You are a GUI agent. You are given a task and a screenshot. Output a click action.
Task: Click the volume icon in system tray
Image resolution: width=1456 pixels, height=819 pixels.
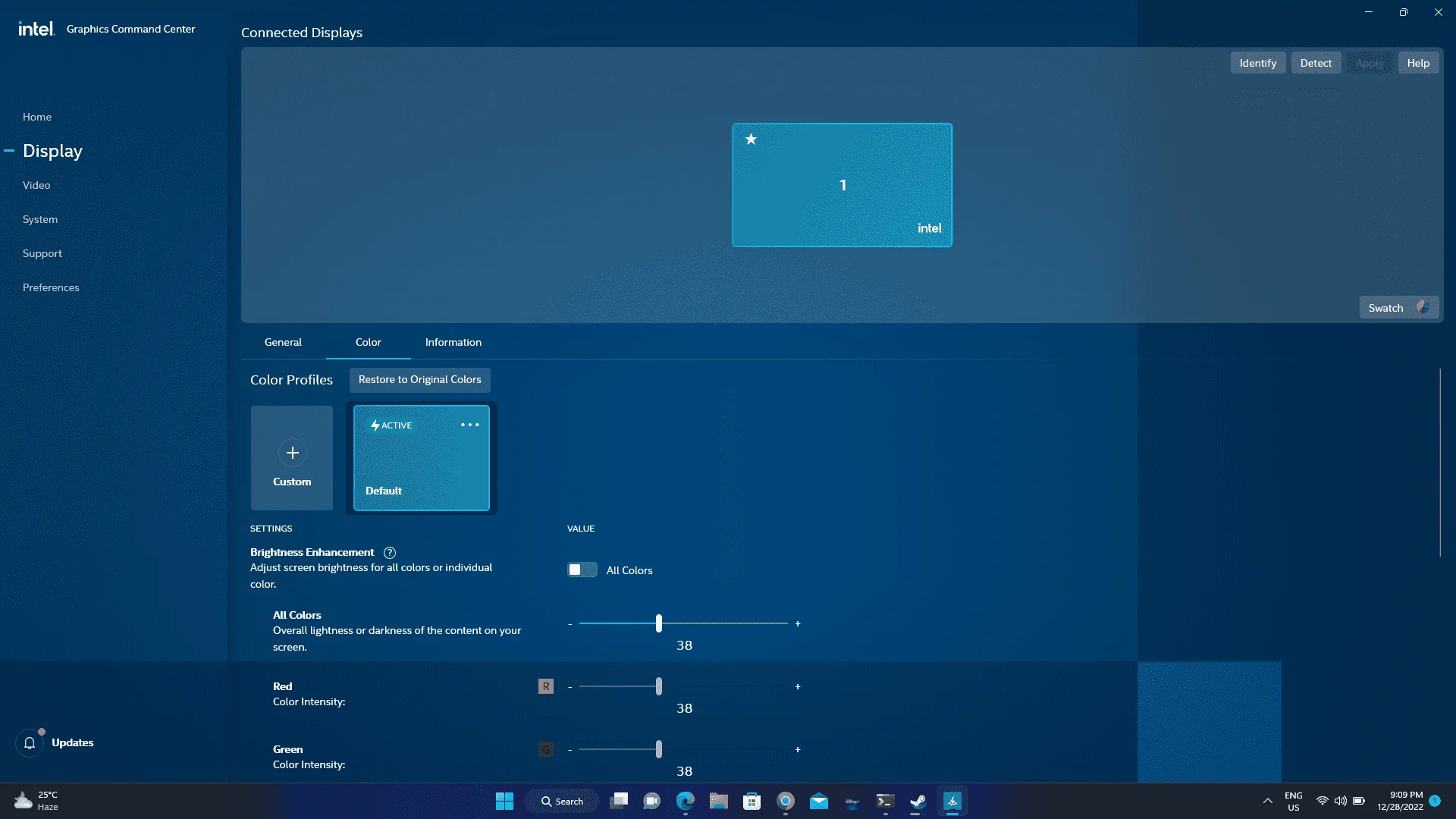tap(1341, 801)
